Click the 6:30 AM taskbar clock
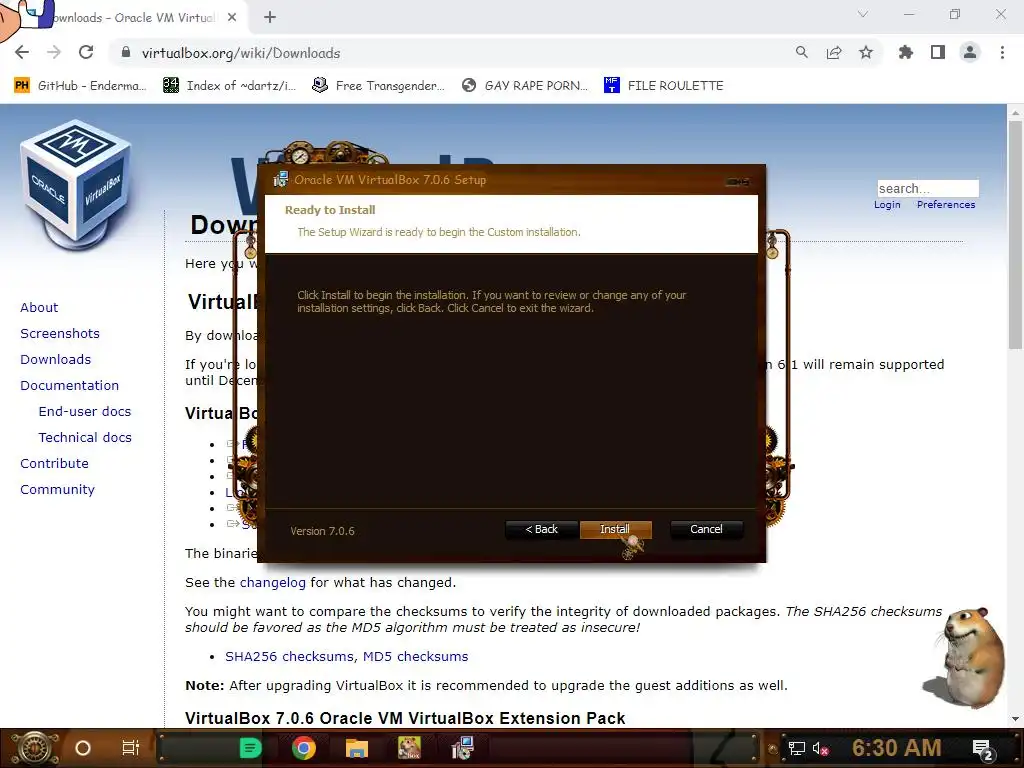The width and height of the screenshot is (1024, 768). (x=897, y=748)
